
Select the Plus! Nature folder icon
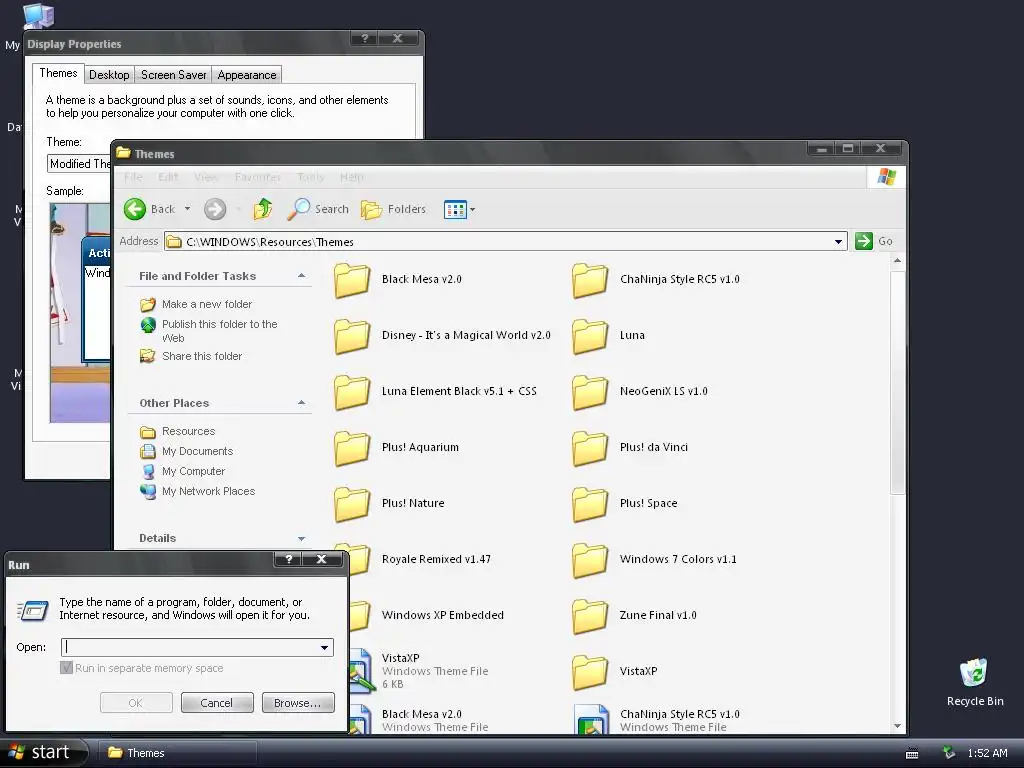pos(352,504)
